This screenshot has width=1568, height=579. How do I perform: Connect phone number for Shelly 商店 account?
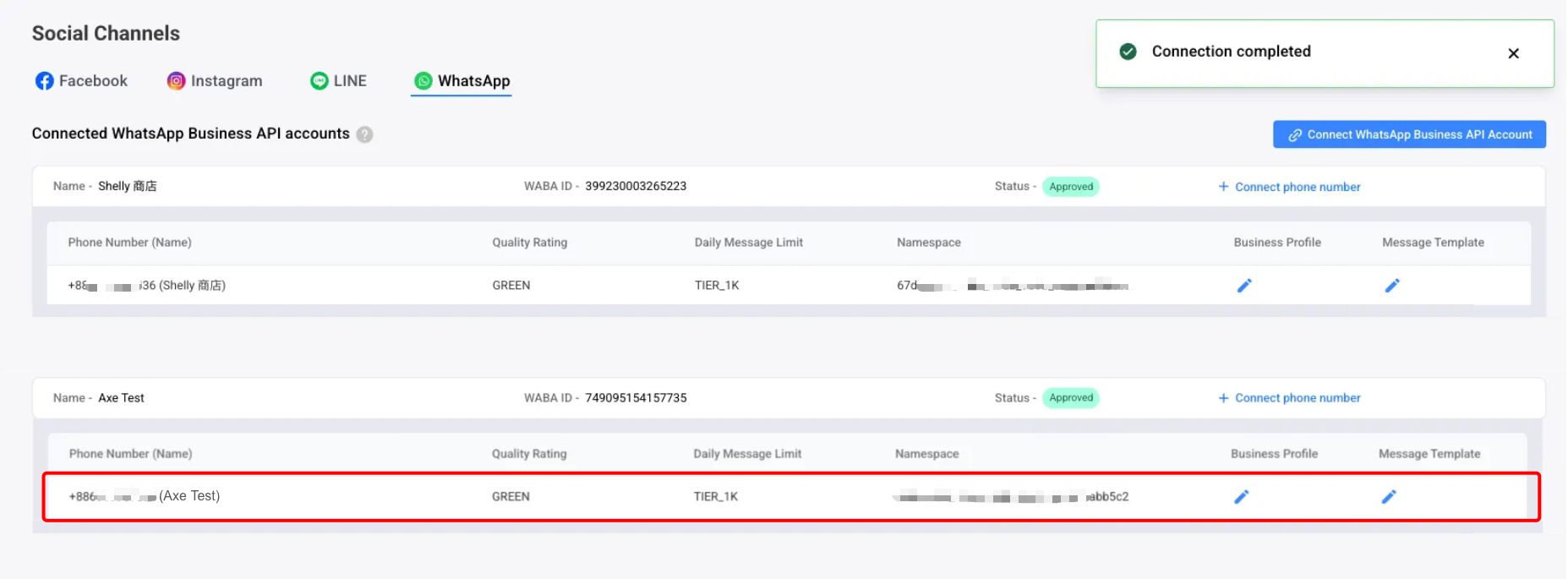1289,187
